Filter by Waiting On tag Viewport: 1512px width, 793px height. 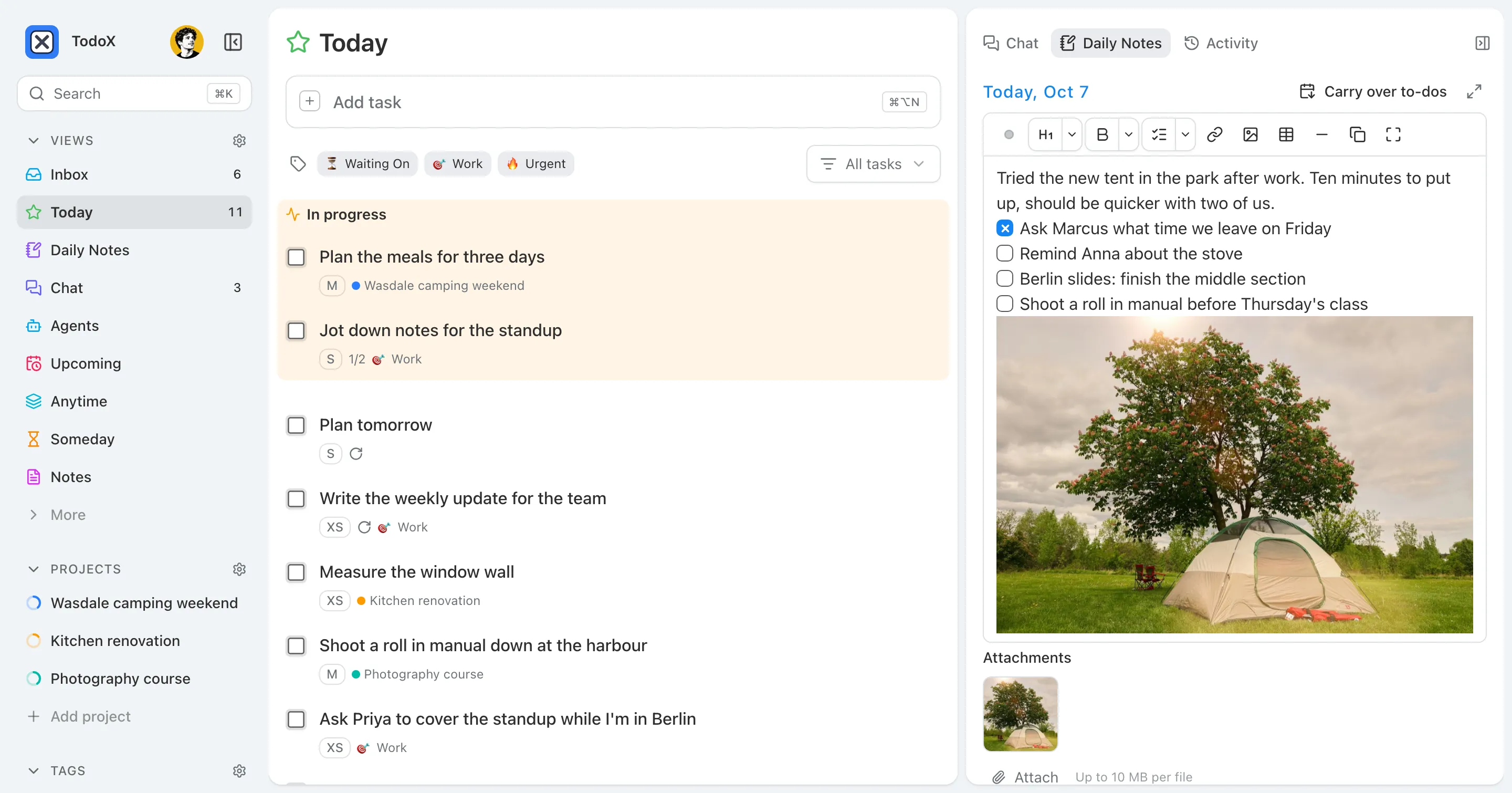[x=367, y=164]
